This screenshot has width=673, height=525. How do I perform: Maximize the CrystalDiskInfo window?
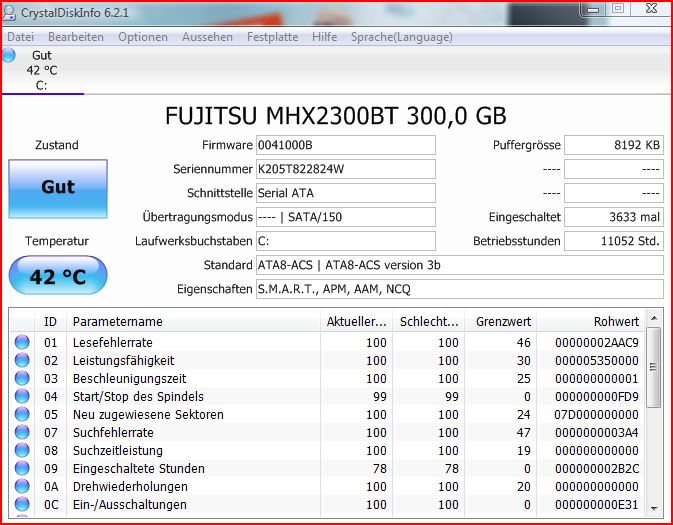tap(618, 8)
